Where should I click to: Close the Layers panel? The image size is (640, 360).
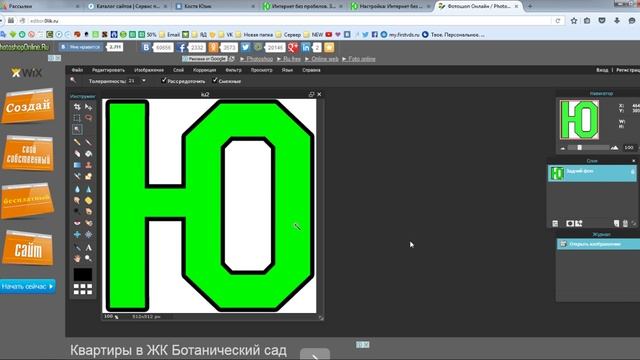[633, 161]
